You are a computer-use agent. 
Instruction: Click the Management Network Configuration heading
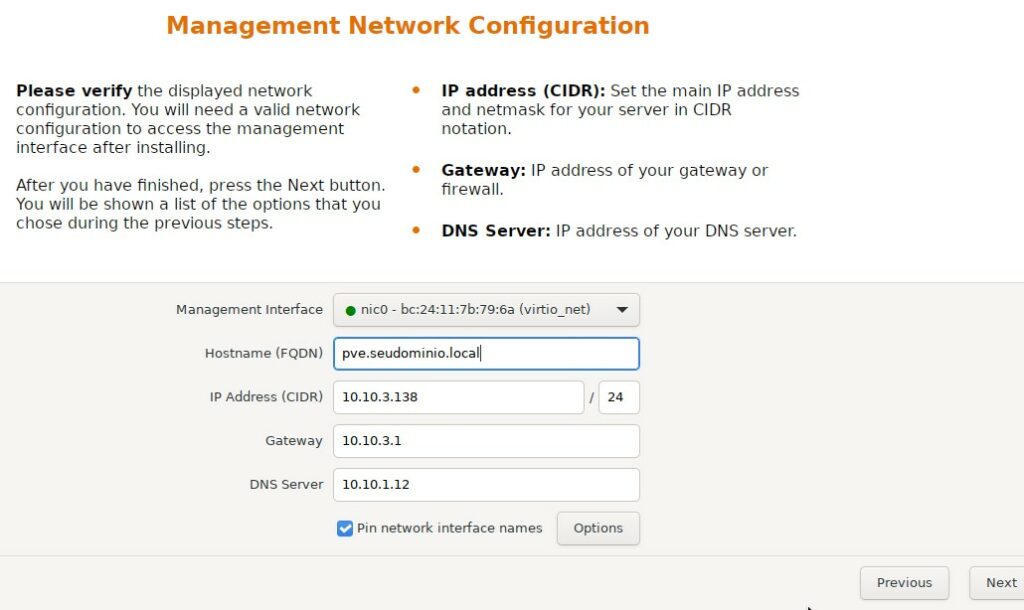point(408,25)
